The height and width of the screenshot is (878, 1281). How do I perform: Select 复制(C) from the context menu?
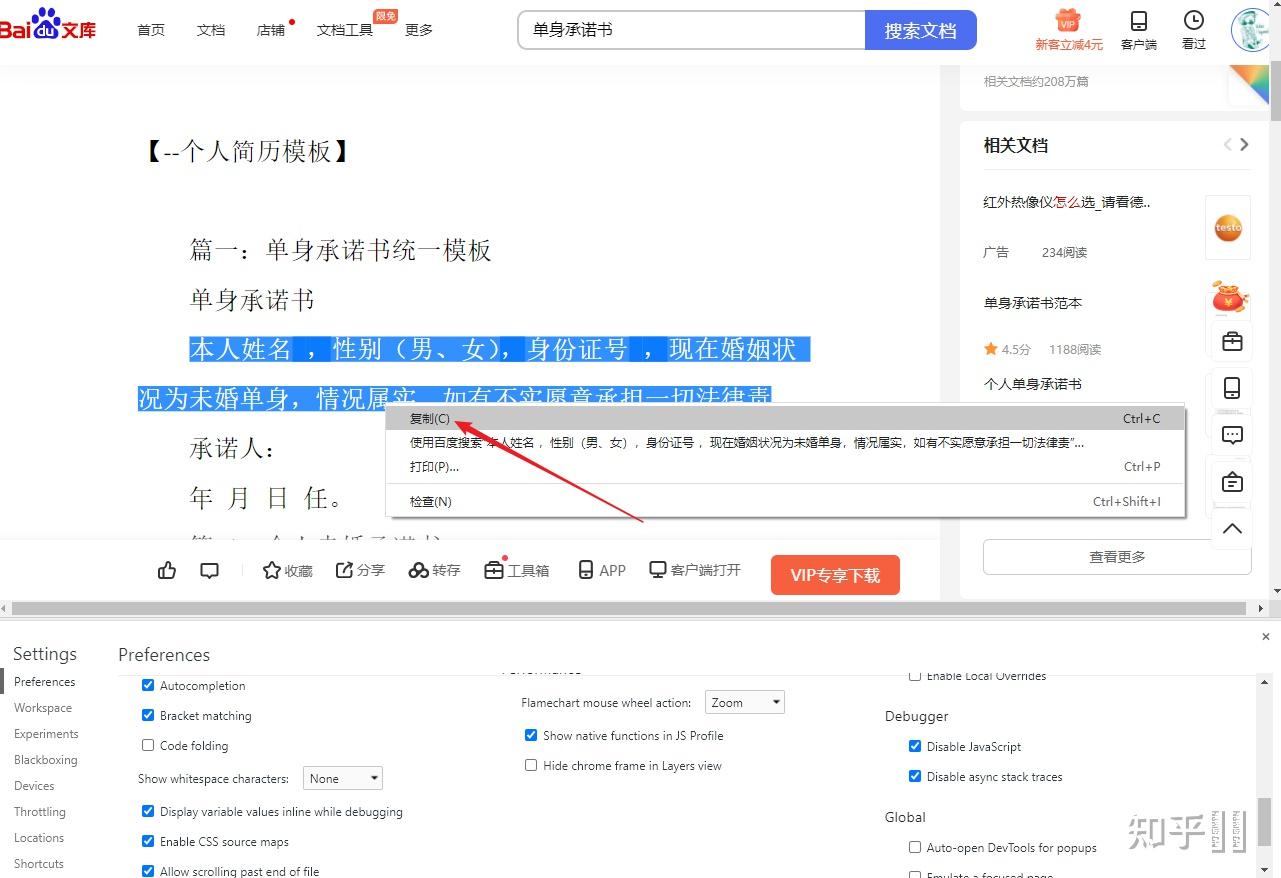point(430,418)
